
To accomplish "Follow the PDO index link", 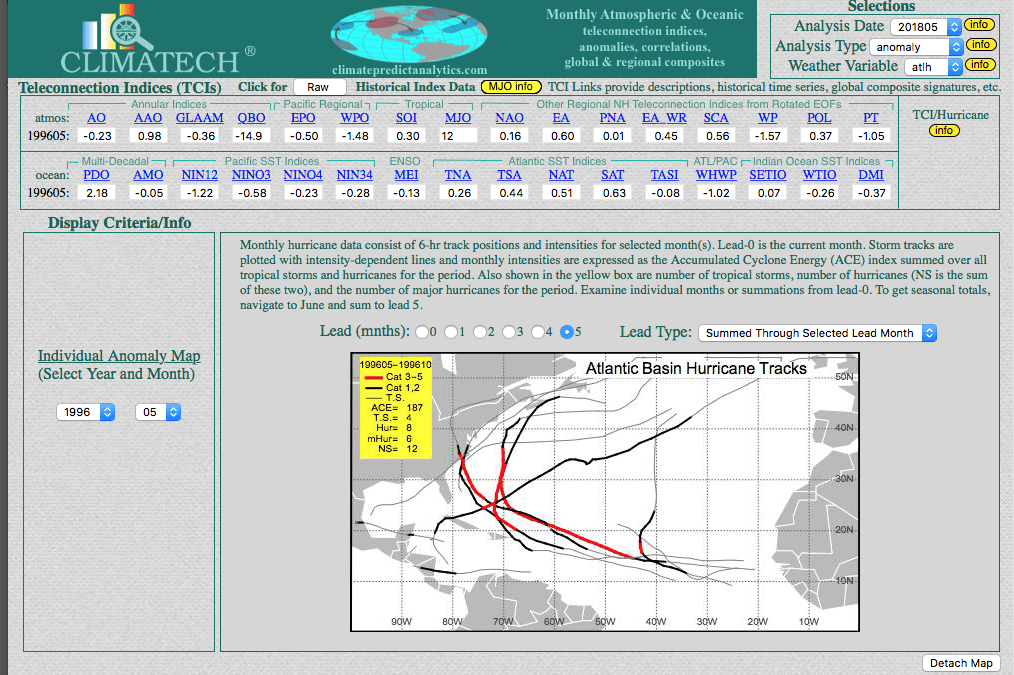I will 96,175.
